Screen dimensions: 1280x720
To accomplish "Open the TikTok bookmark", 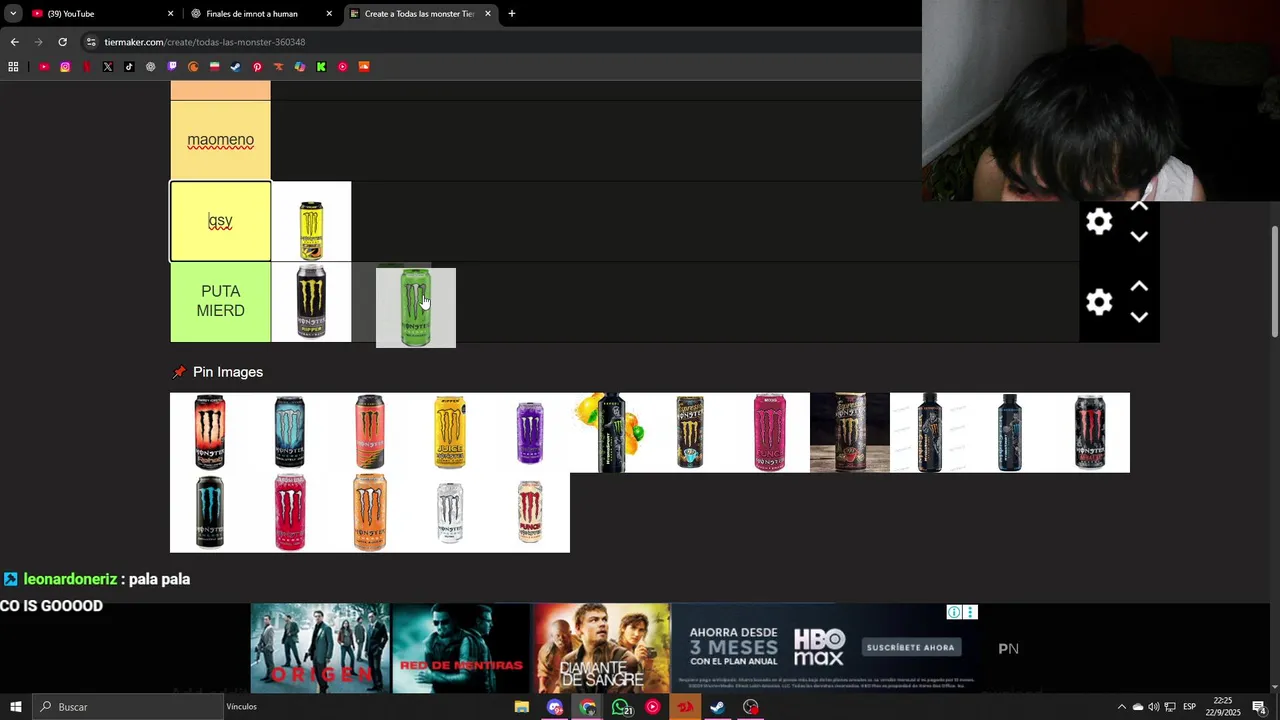I will [x=129, y=67].
